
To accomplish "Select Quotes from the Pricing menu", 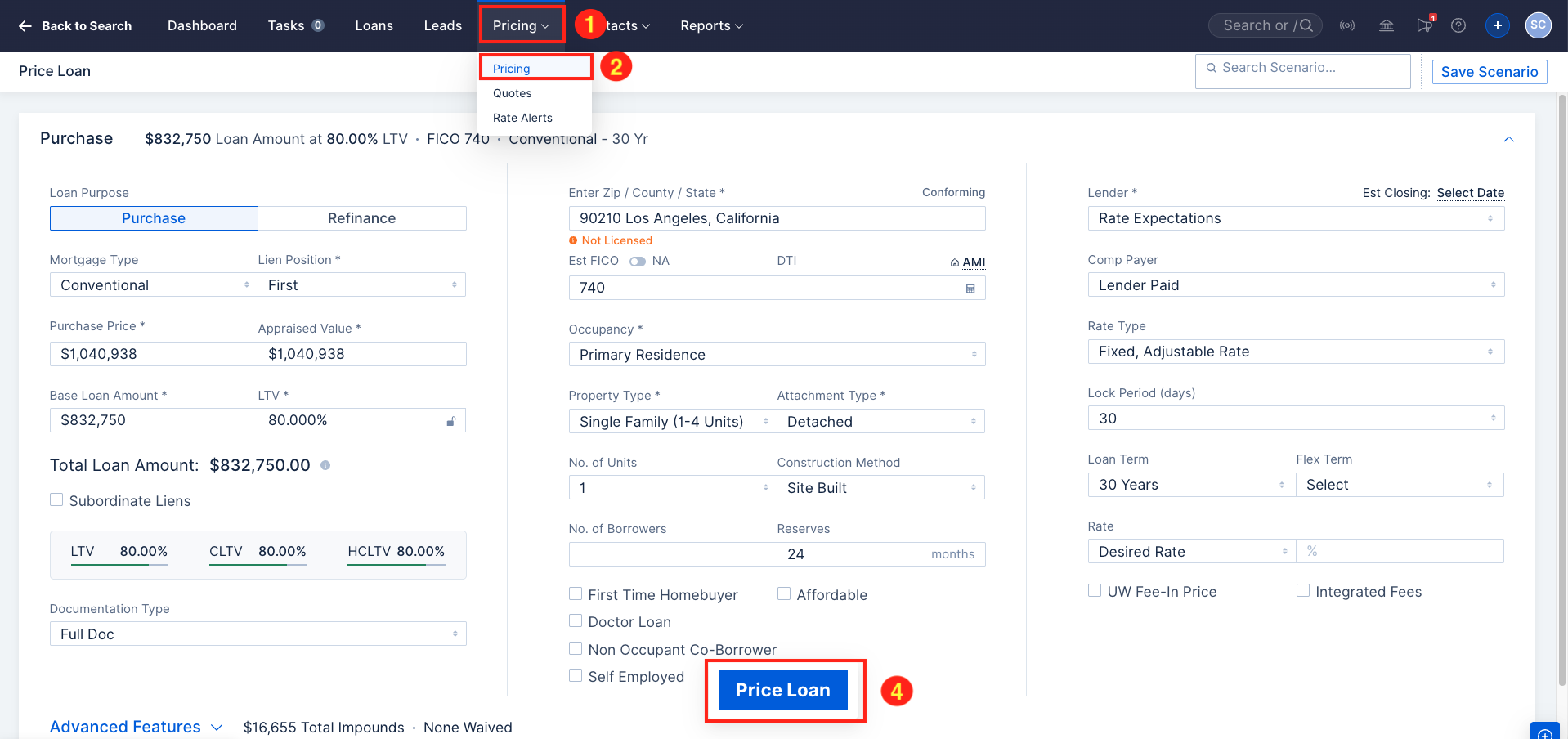I will click(512, 93).
